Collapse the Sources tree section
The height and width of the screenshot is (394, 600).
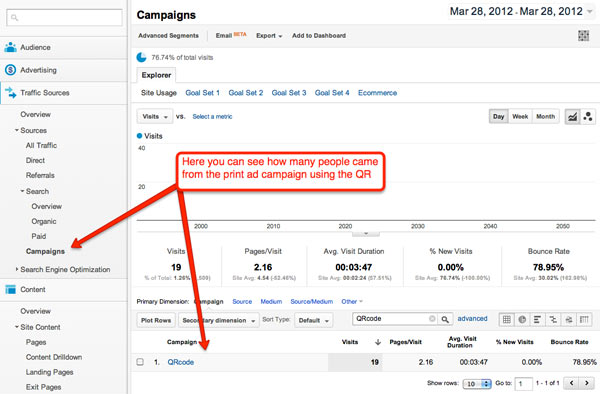point(17,130)
